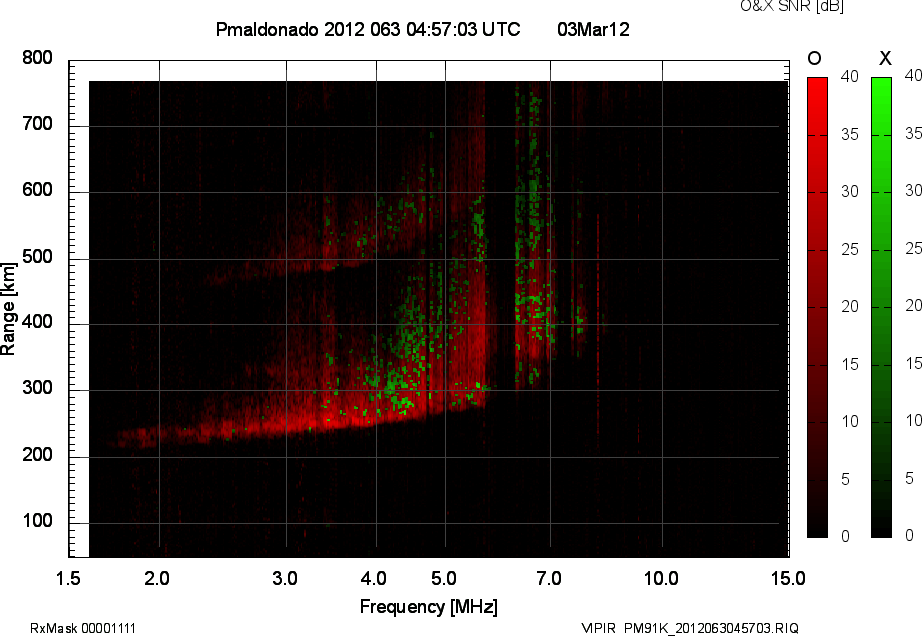Click the 0 value on the O colorbar
The width and height of the screenshot is (922, 636).
pyautogui.click(x=846, y=536)
